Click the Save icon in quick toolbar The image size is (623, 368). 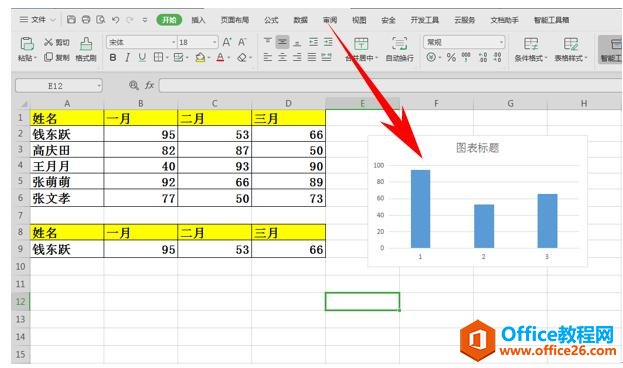pos(71,19)
